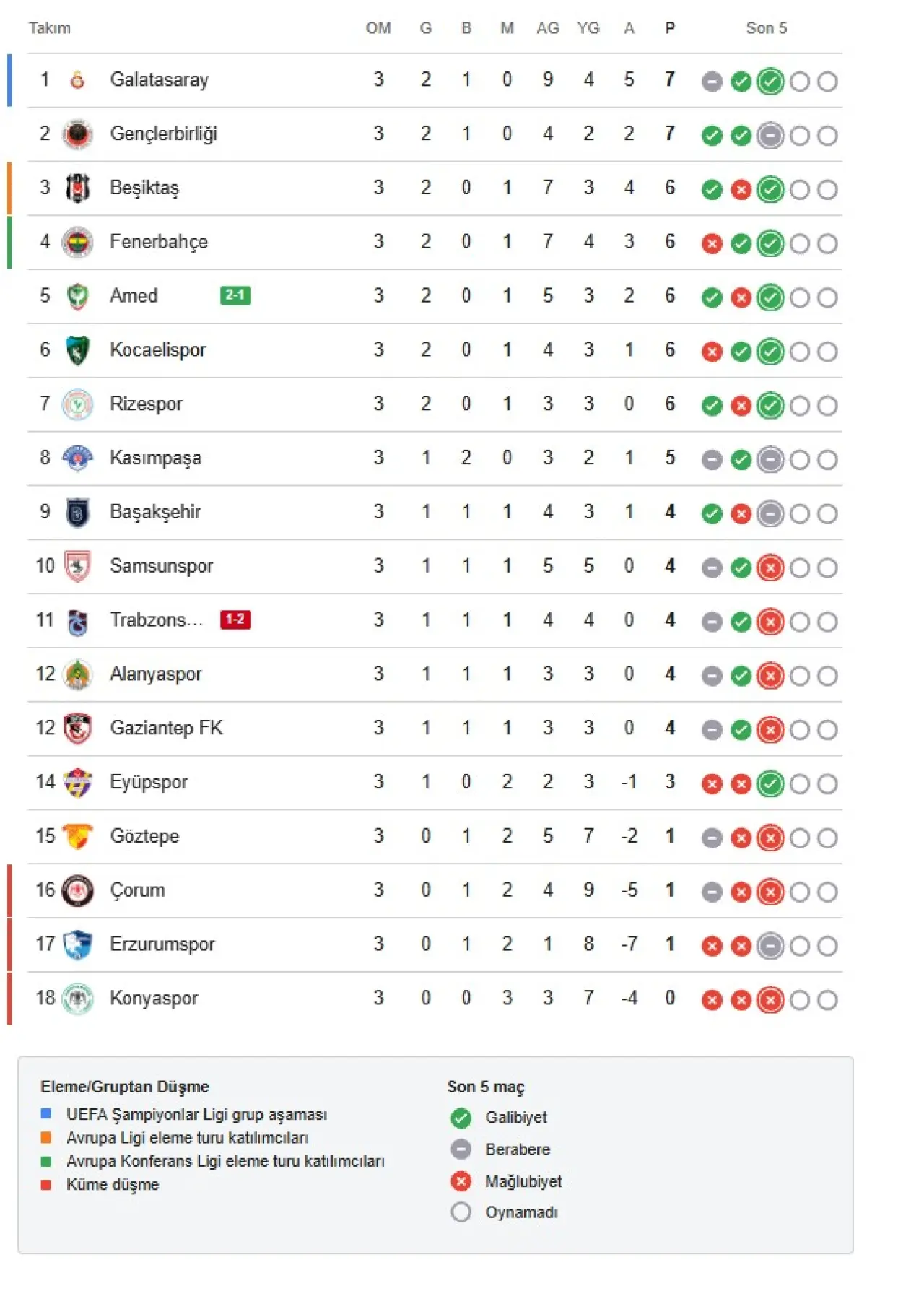Click Amed's live 2-1 score badge
924x1304 pixels.
point(235,295)
